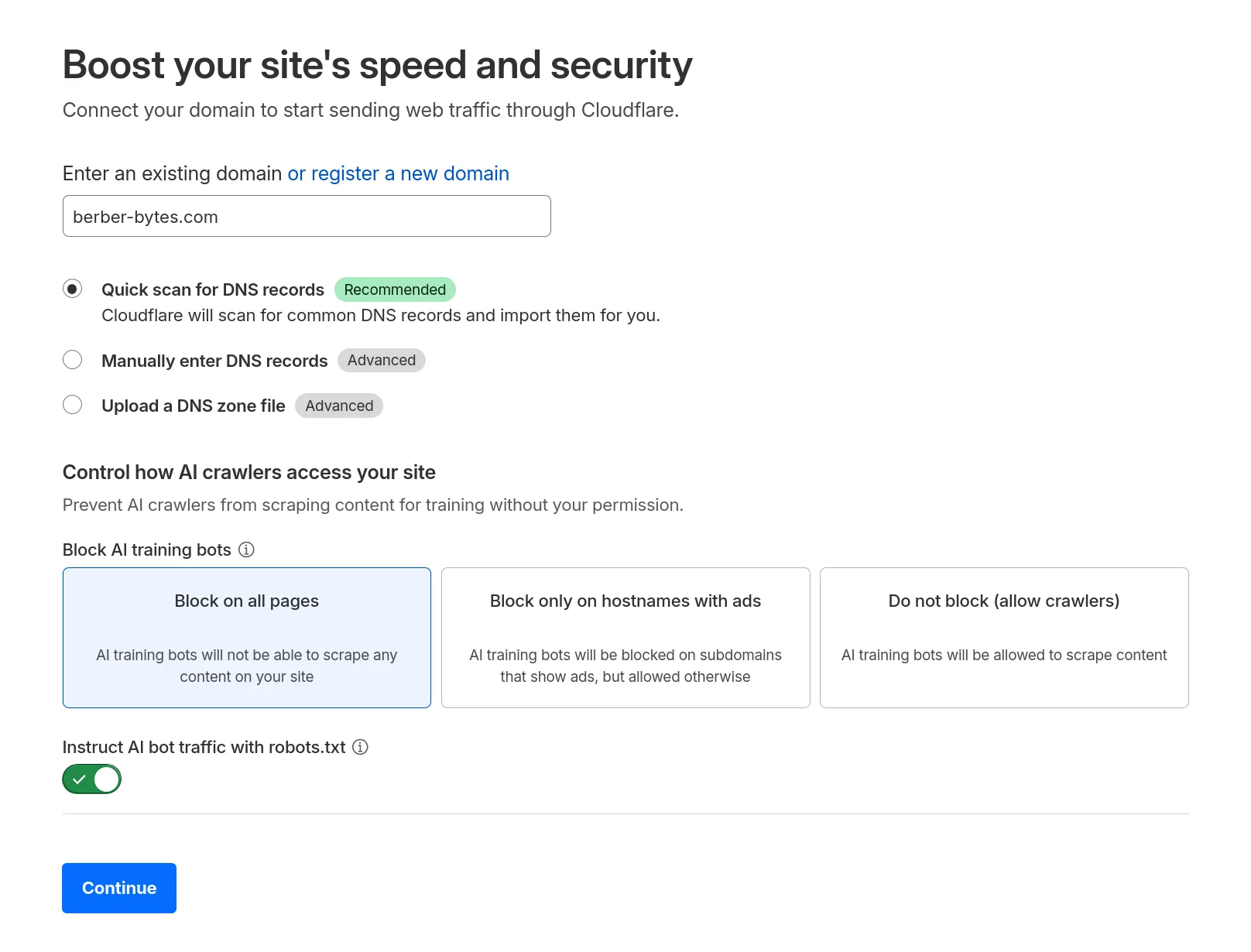Click Quick scan for DNS records label
This screenshot has height=952, width=1251.
(x=213, y=289)
